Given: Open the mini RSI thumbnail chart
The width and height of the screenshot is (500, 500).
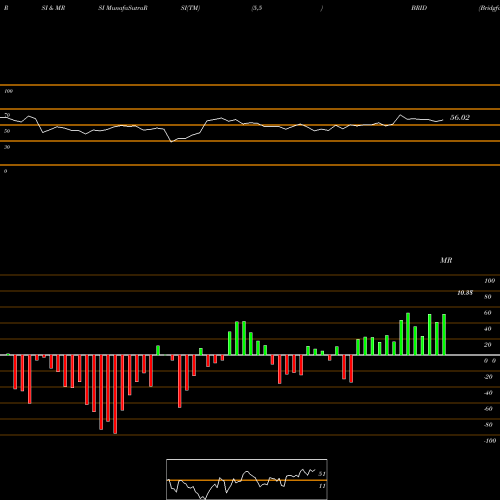Looking at the screenshot, I should 247,479.
